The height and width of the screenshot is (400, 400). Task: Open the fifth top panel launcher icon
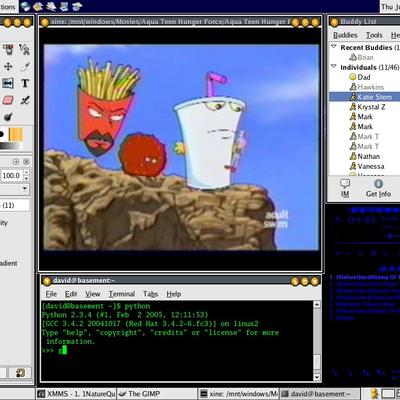pyautogui.click(x=77, y=6)
